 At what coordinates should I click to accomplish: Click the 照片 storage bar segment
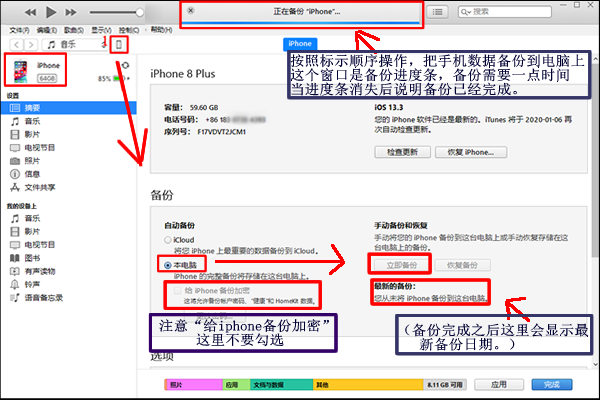click(194, 385)
